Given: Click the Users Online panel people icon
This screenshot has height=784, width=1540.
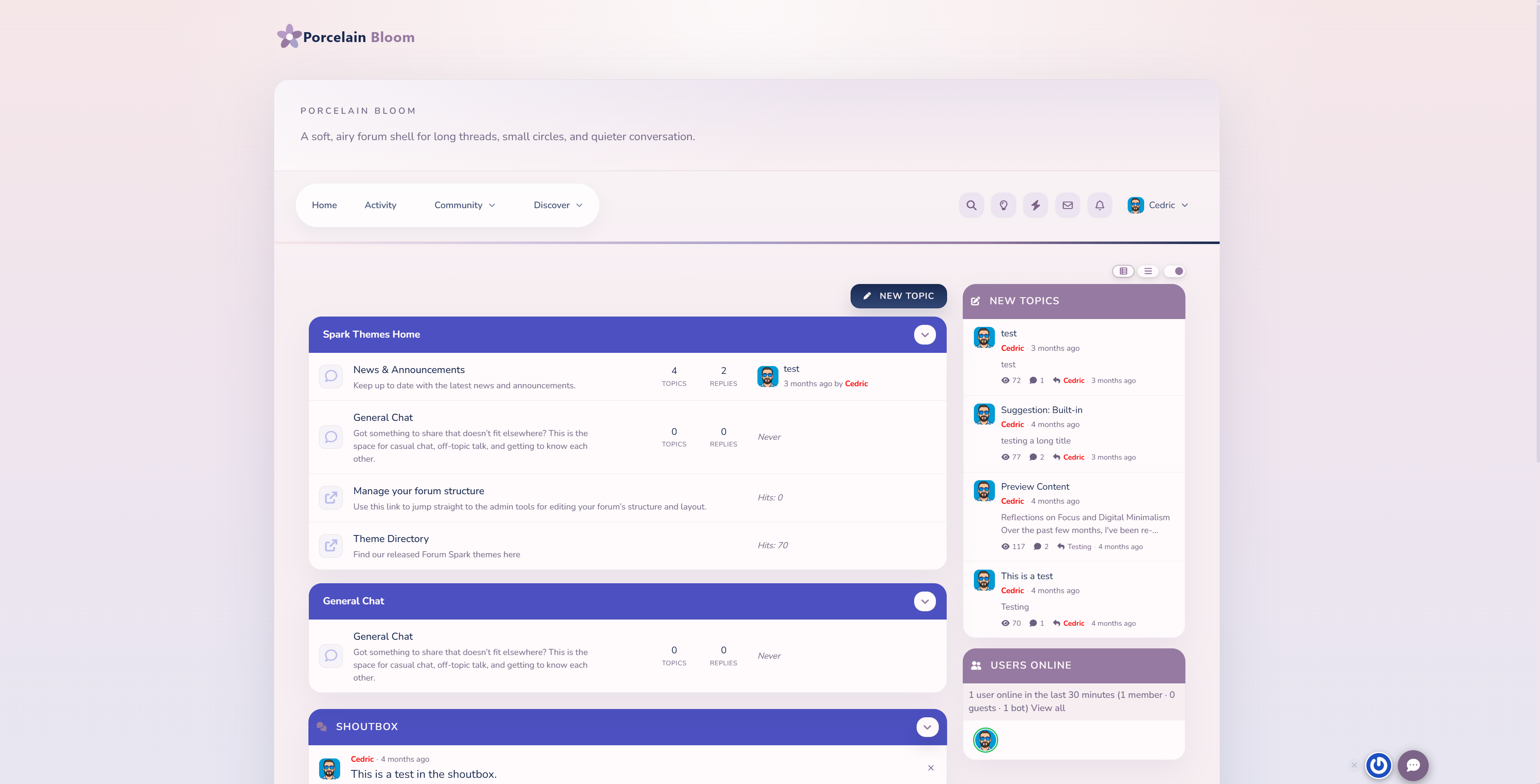Looking at the screenshot, I should pos(976,665).
